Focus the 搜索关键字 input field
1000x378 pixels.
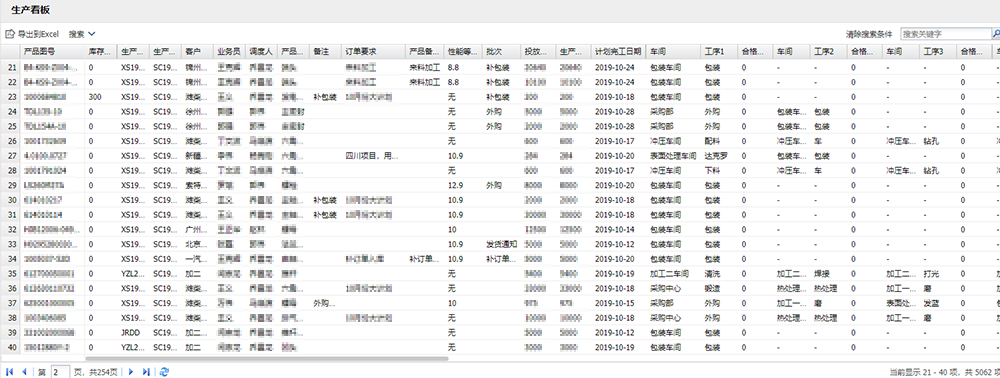tap(945, 34)
